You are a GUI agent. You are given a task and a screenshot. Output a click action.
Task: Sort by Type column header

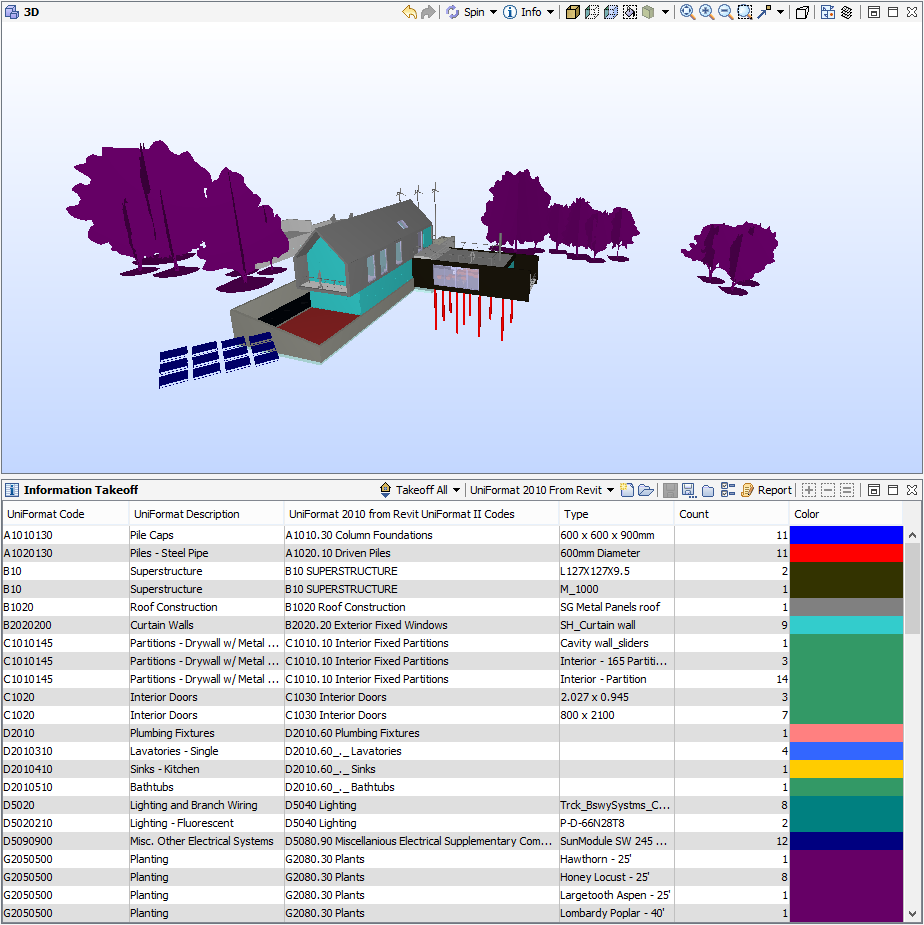[617, 514]
